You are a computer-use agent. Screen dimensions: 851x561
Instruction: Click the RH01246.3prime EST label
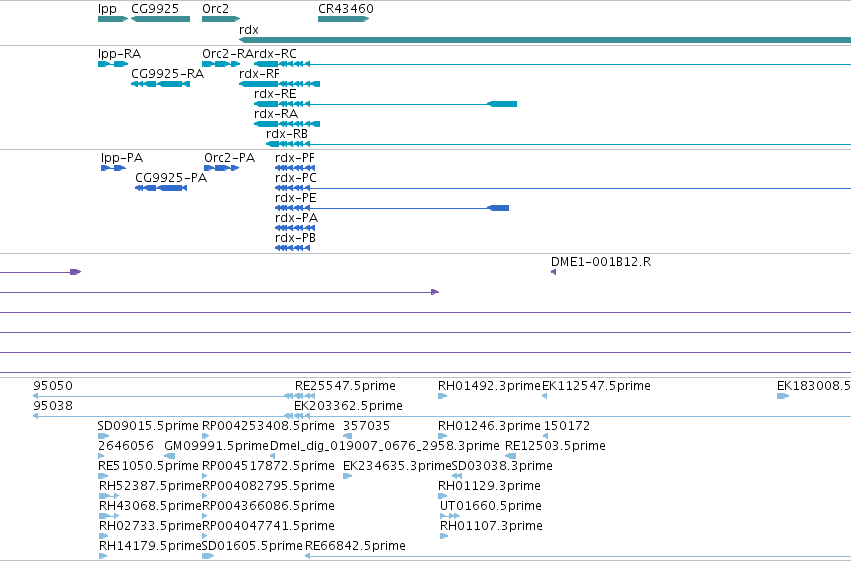click(489, 426)
